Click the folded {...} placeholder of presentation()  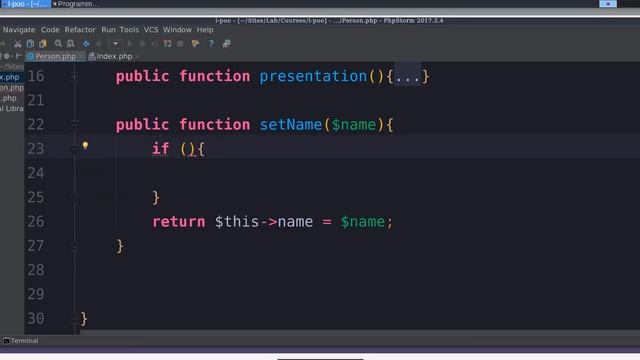pos(408,76)
